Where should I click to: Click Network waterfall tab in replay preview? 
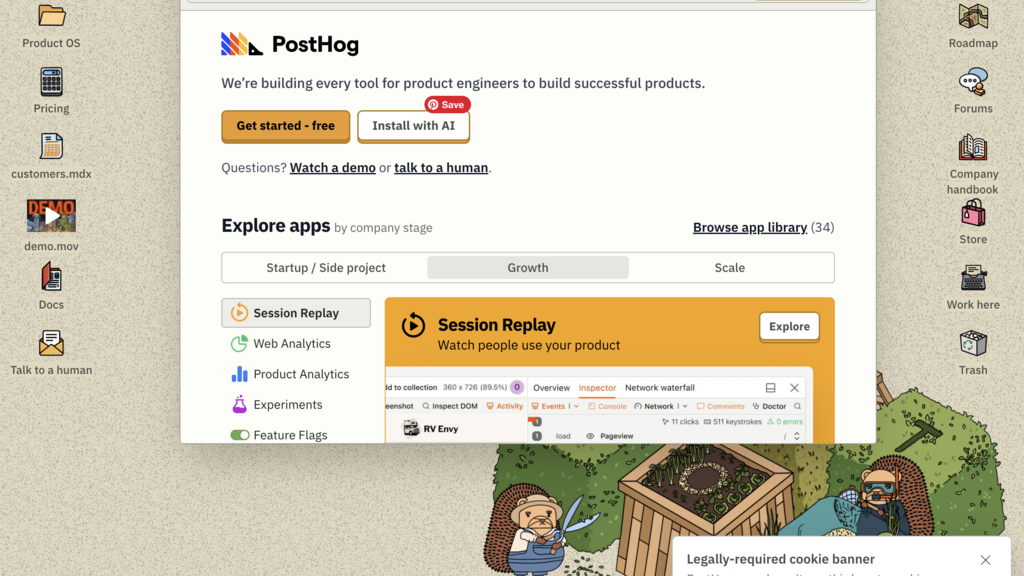(660, 388)
